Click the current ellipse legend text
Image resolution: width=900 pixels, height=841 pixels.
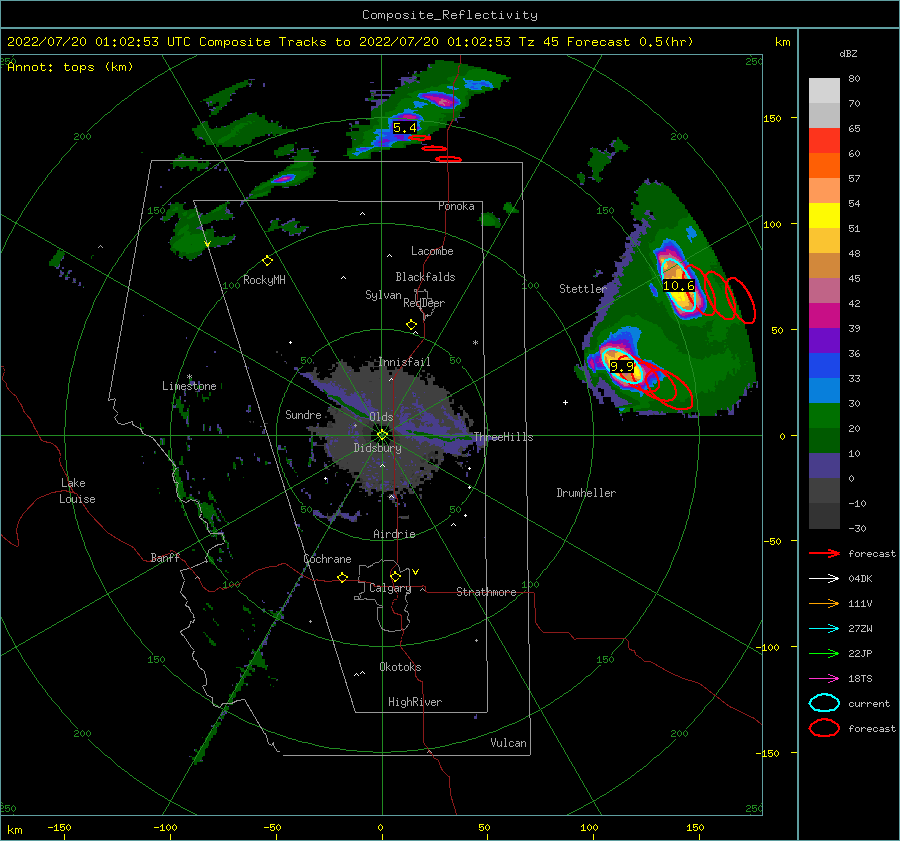869,703
